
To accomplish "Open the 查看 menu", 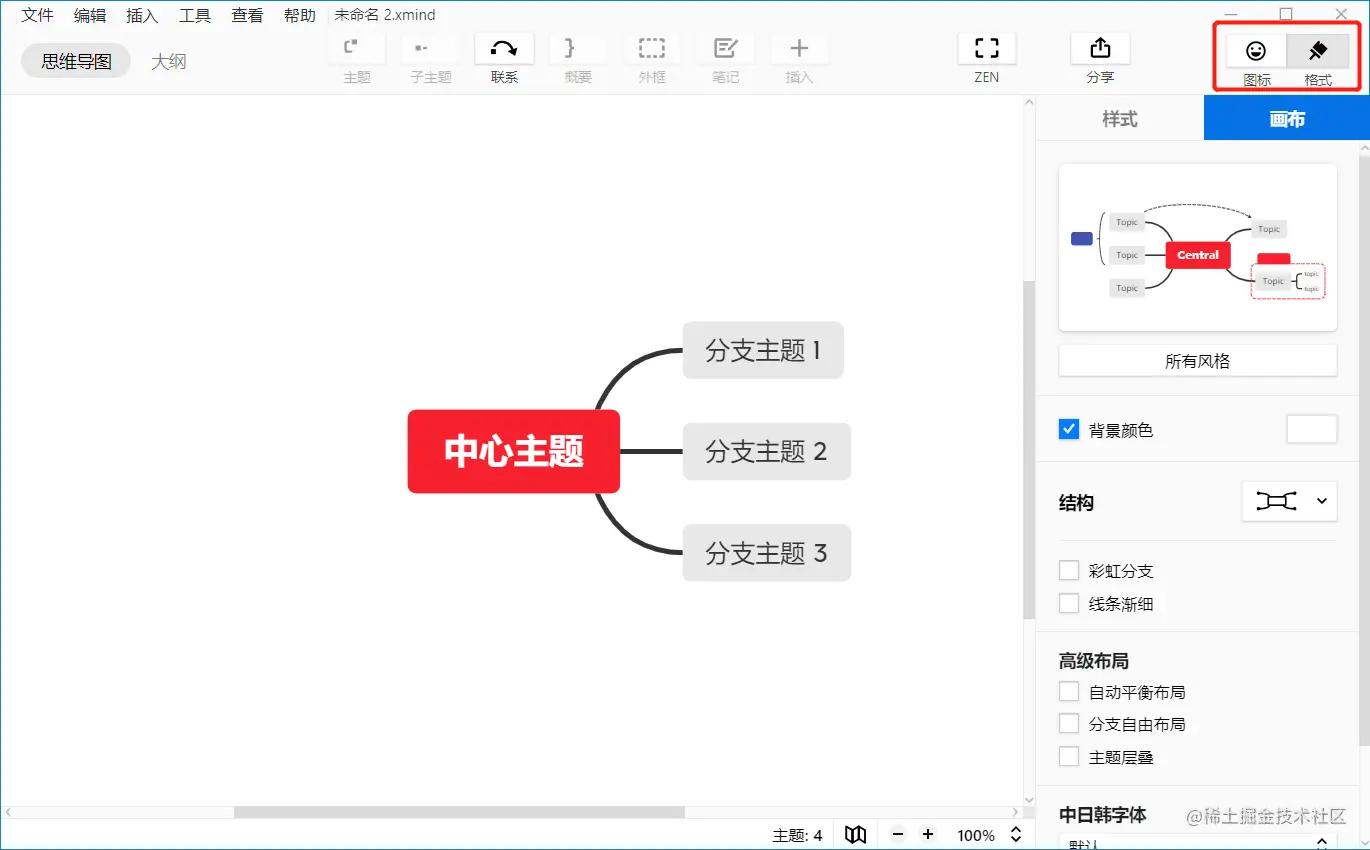I will point(247,15).
